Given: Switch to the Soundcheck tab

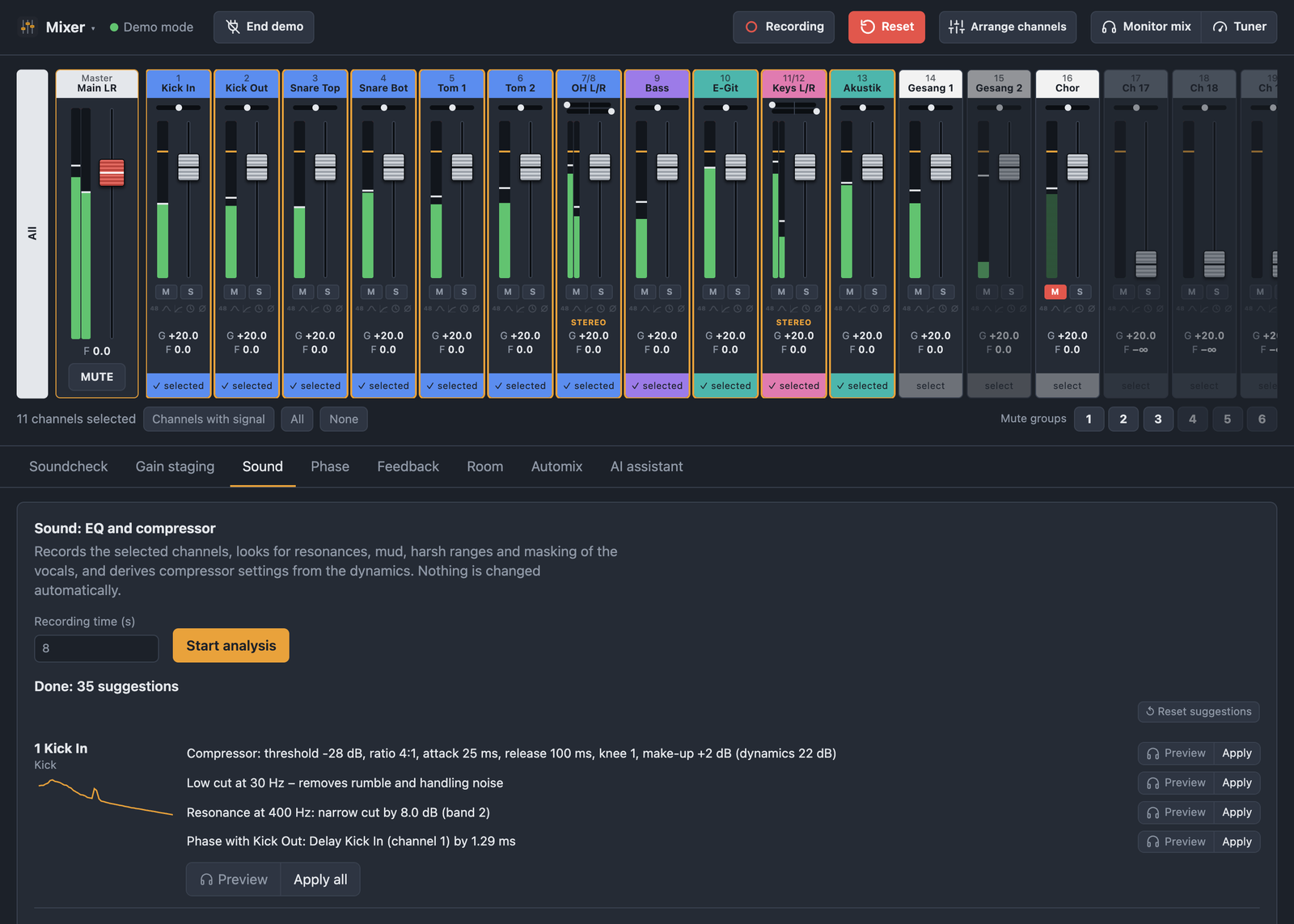Looking at the screenshot, I should [x=69, y=466].
